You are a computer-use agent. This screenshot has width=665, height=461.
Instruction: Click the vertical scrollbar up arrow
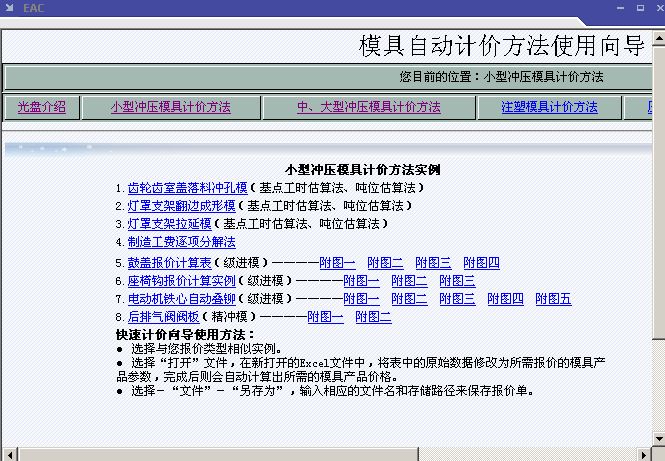tap(659, 38)
